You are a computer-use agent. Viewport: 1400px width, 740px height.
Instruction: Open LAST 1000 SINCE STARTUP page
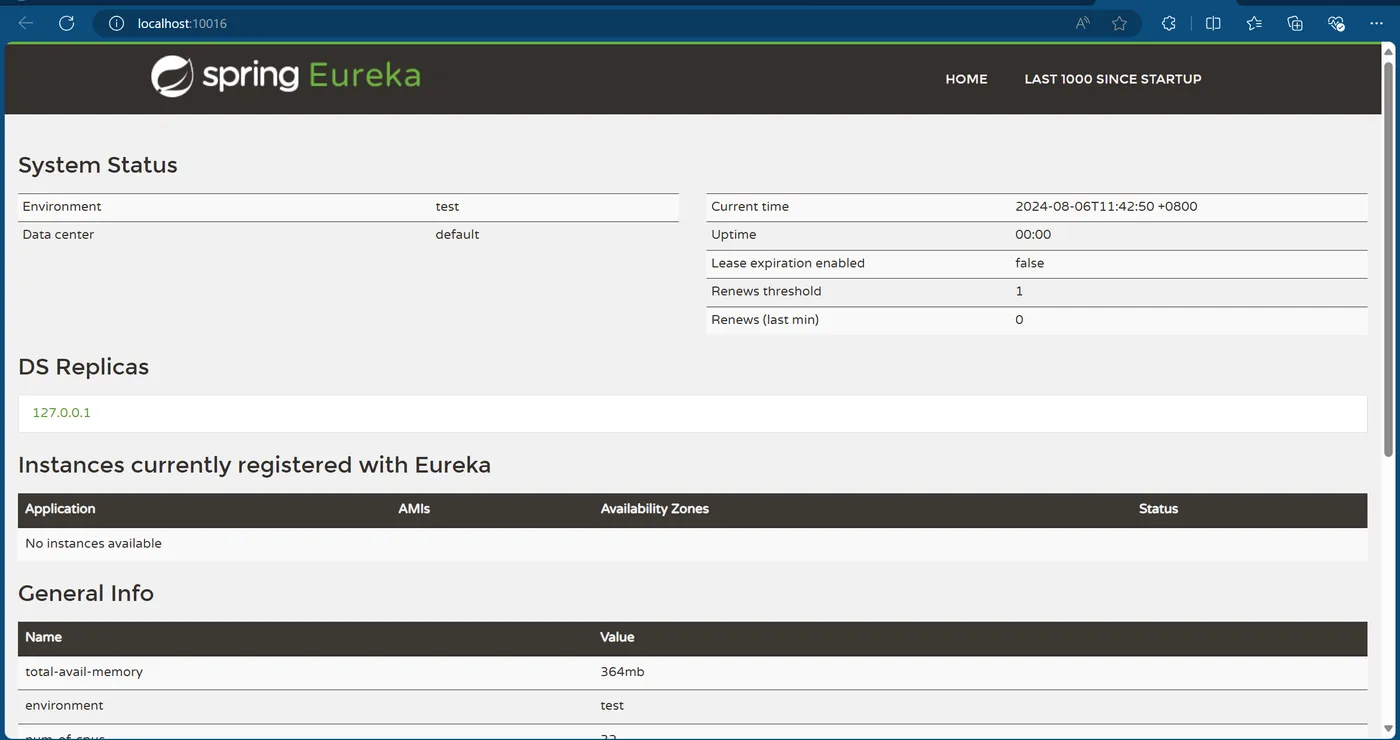(x=1113, y=79)
